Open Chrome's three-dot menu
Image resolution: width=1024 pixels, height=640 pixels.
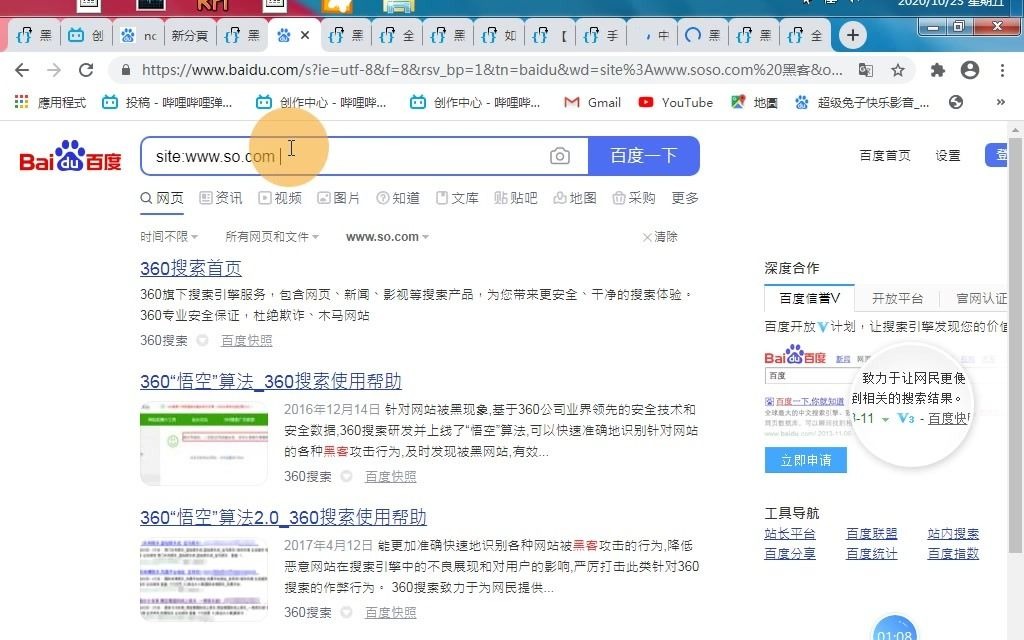coord(1003,71)
